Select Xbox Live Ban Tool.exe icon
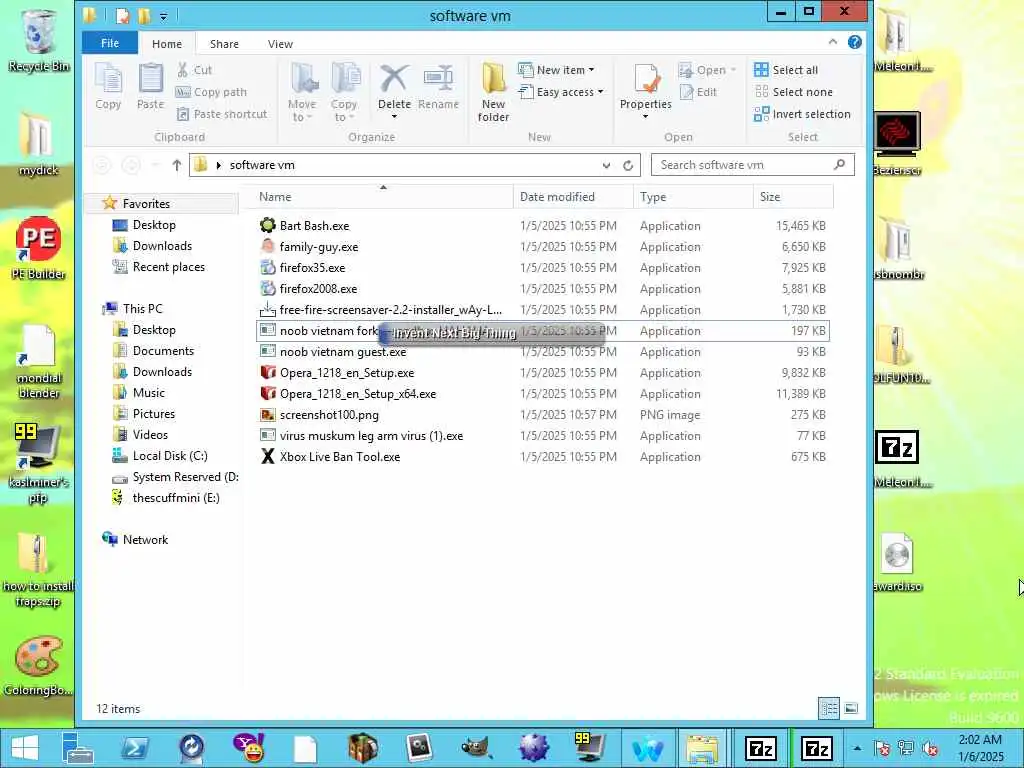Screen dimensions: 1024x768 click(x=268, y=456)
